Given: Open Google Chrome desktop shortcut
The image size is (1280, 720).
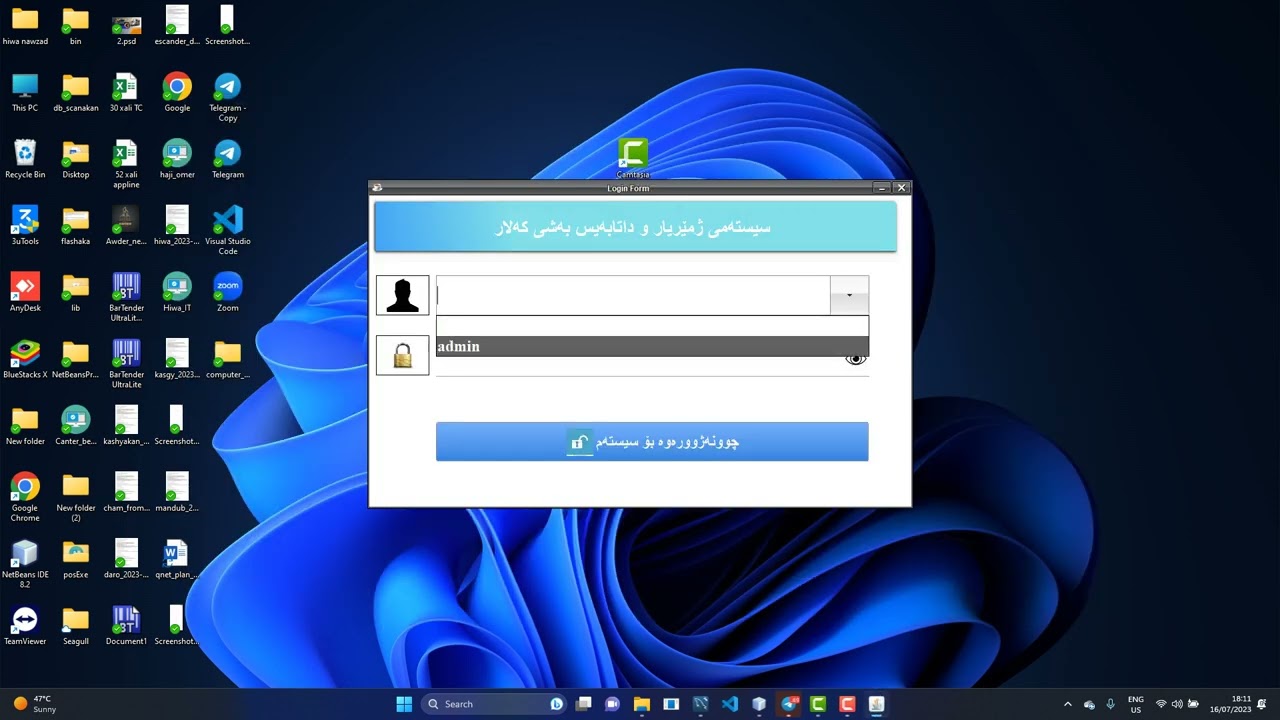Looking at the screenshot, I should (x=25, y=497).
